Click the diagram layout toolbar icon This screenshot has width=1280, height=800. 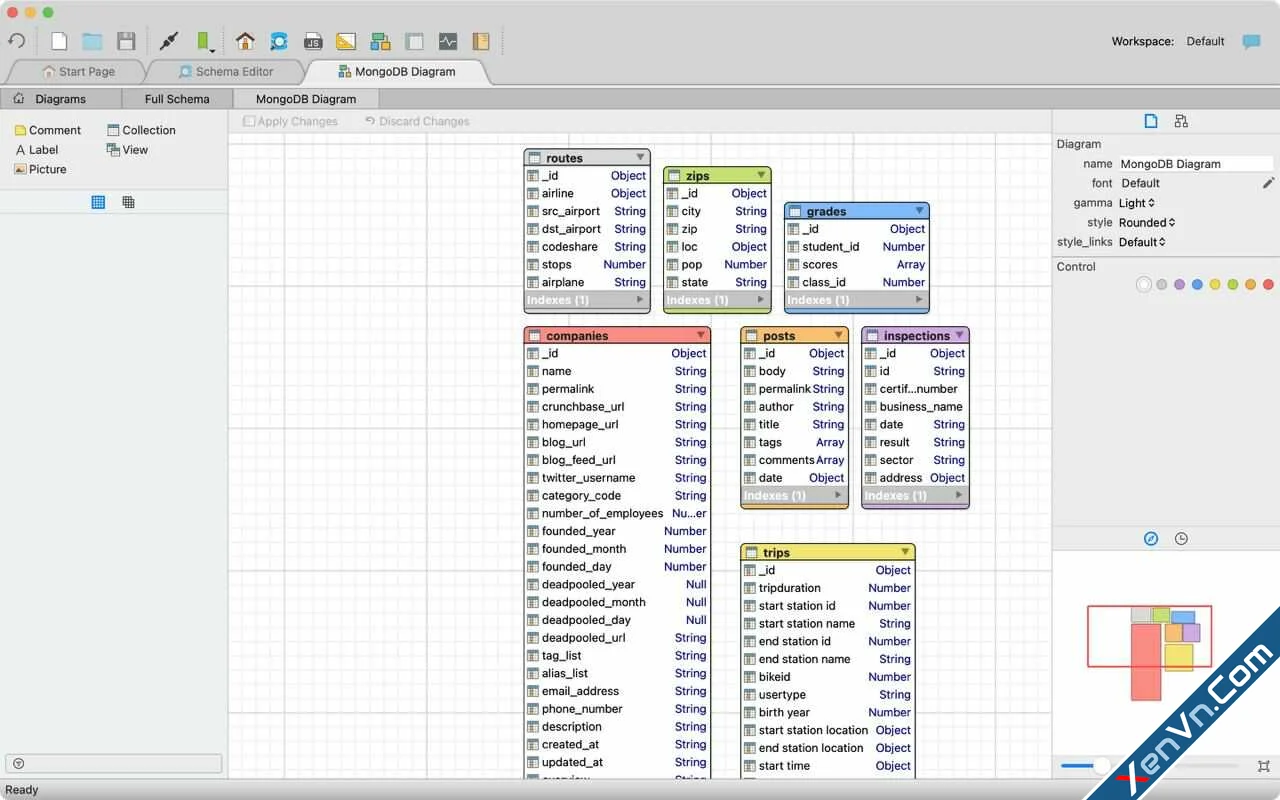pyautogui.click(x=380, y=41)
